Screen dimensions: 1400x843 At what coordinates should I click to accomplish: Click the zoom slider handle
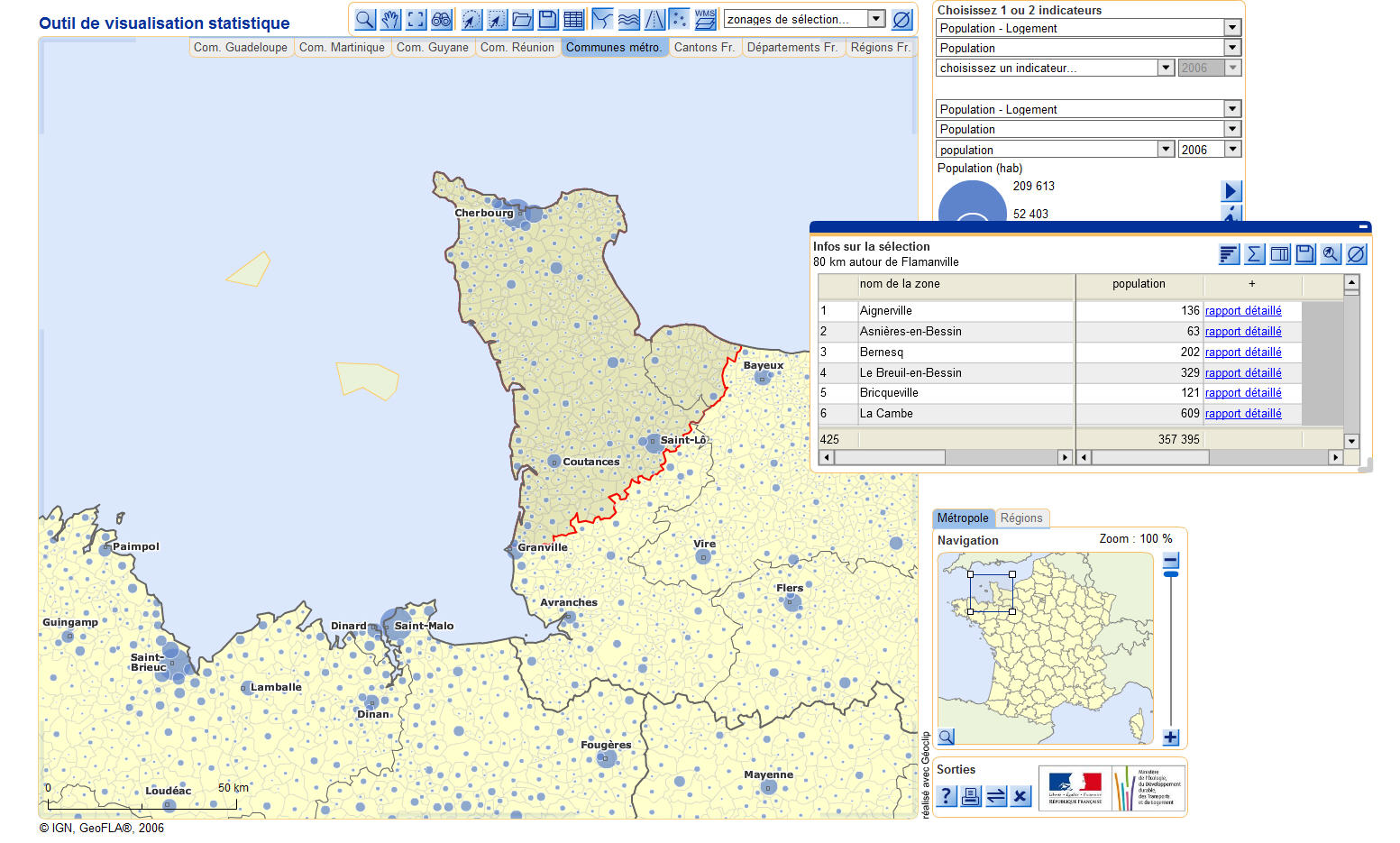click(x=1171, y=573)
